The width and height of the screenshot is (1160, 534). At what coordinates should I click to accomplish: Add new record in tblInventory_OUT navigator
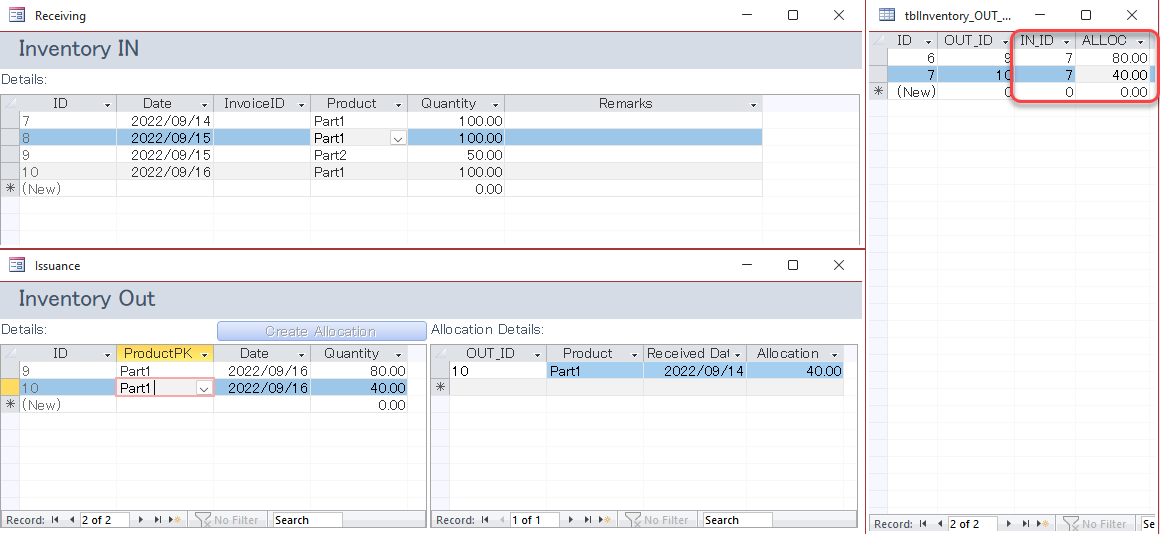click(x=1043, y=524)
